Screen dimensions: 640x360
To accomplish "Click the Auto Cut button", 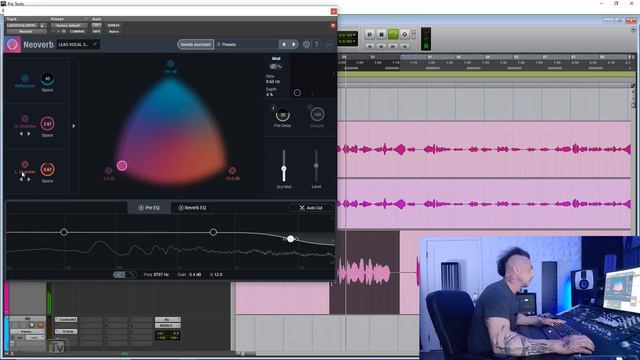I will [x=311, y=208].
